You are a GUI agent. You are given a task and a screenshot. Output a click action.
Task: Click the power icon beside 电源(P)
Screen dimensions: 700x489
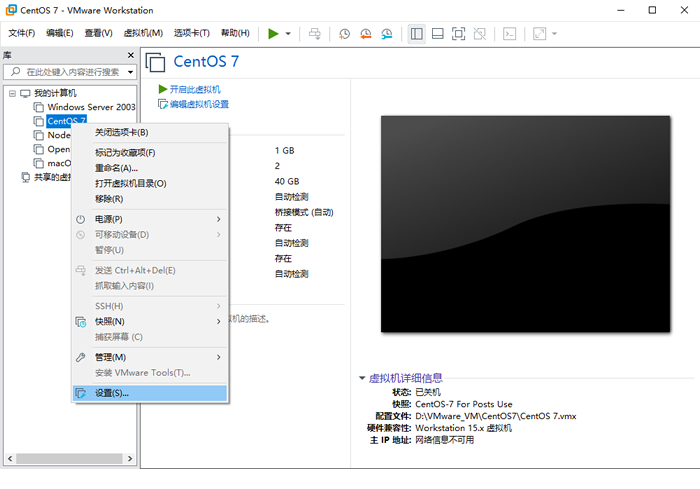(x=80, y=219)
